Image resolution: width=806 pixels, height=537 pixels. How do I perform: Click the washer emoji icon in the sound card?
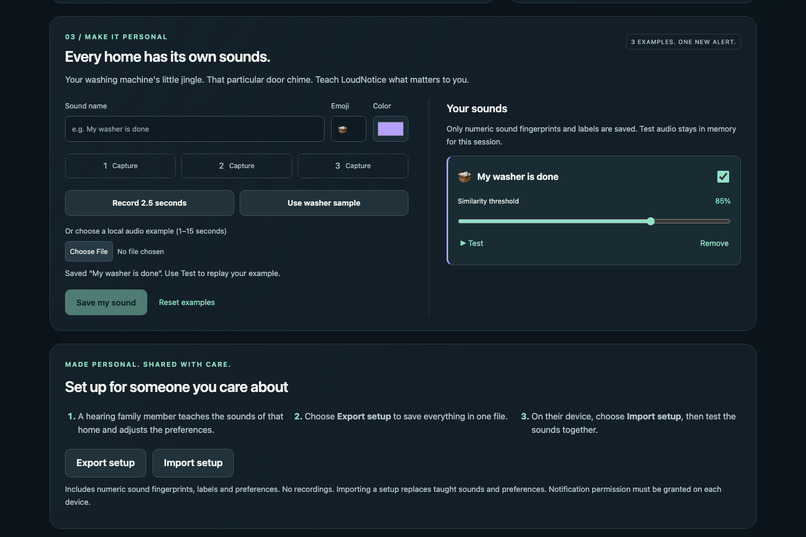tap(465, 177)
